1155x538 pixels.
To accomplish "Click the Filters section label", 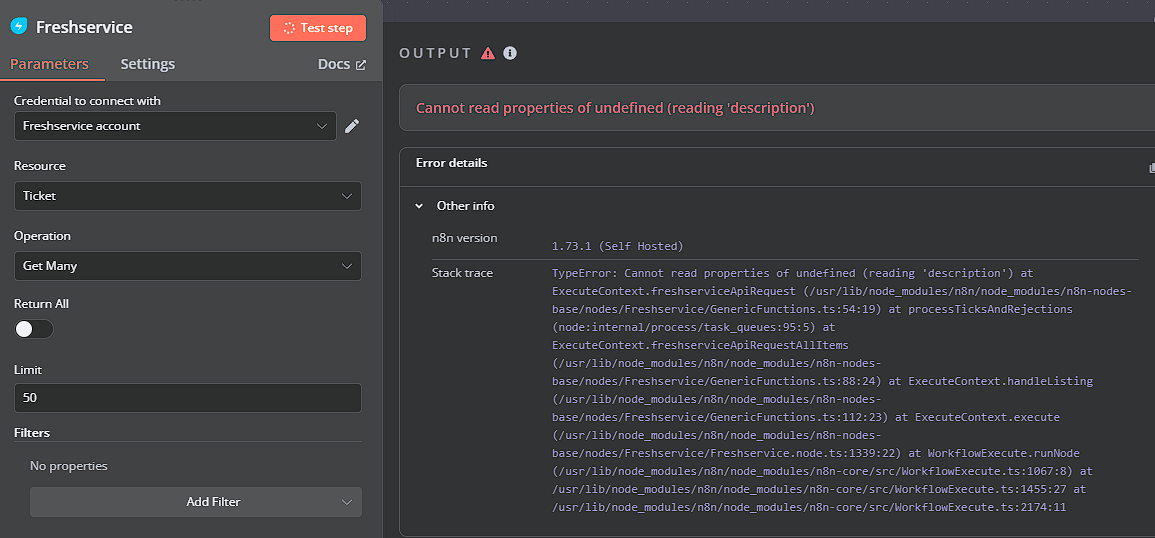I will pyautogui.click(x=32, y=433).
